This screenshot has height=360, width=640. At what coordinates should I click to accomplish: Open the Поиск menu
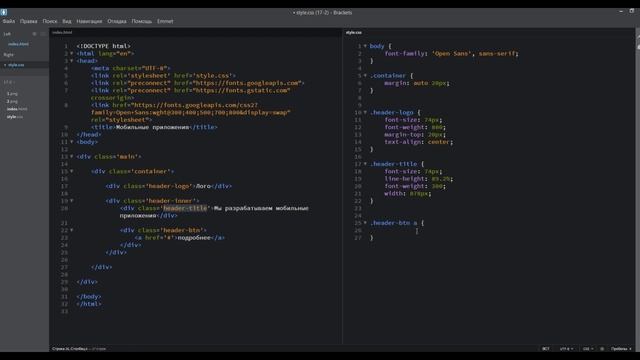click(x=50, y=21)
